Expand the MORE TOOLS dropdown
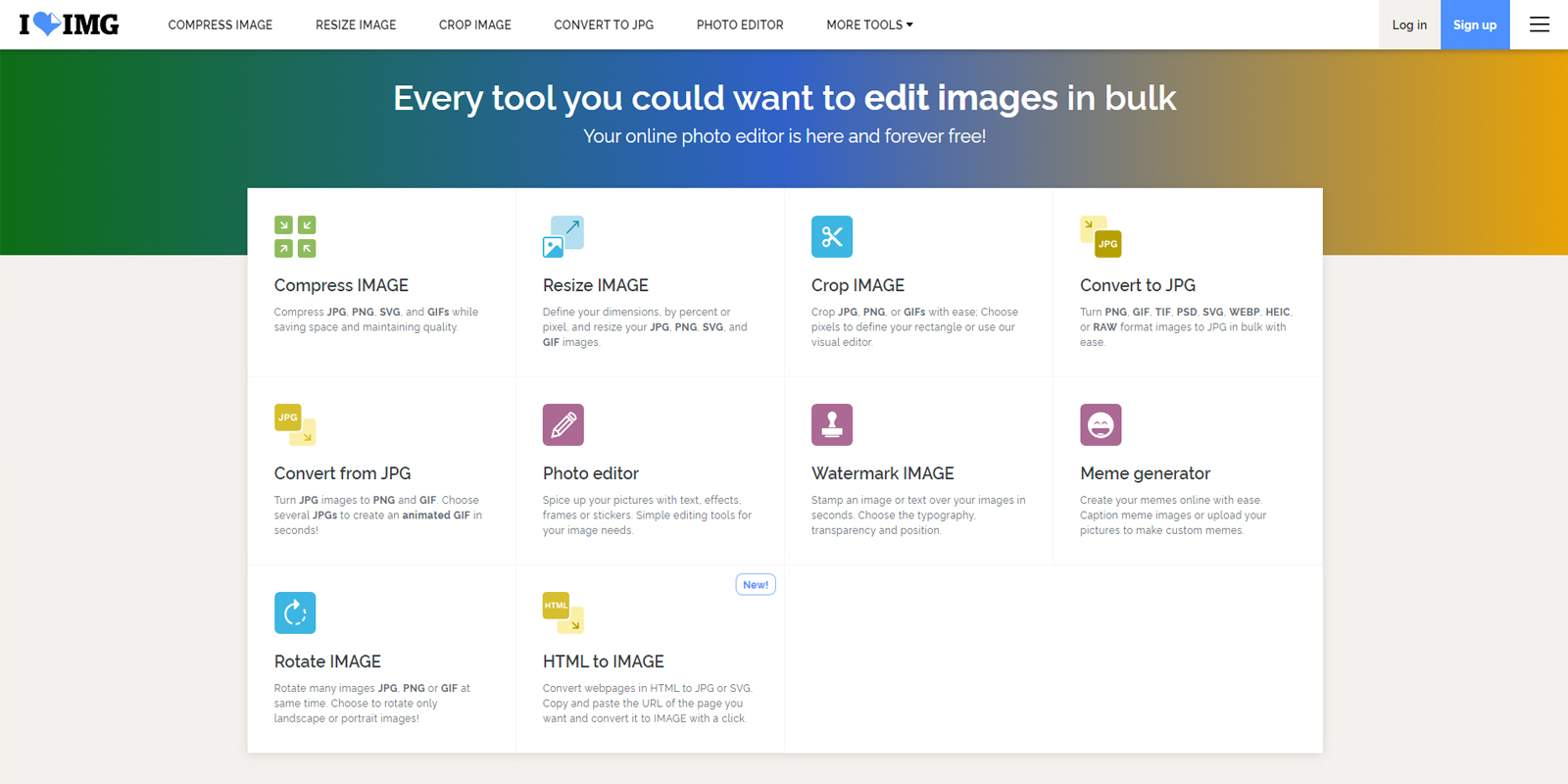The height and width of the screenshot is (784, 1568). click(869, 24)
